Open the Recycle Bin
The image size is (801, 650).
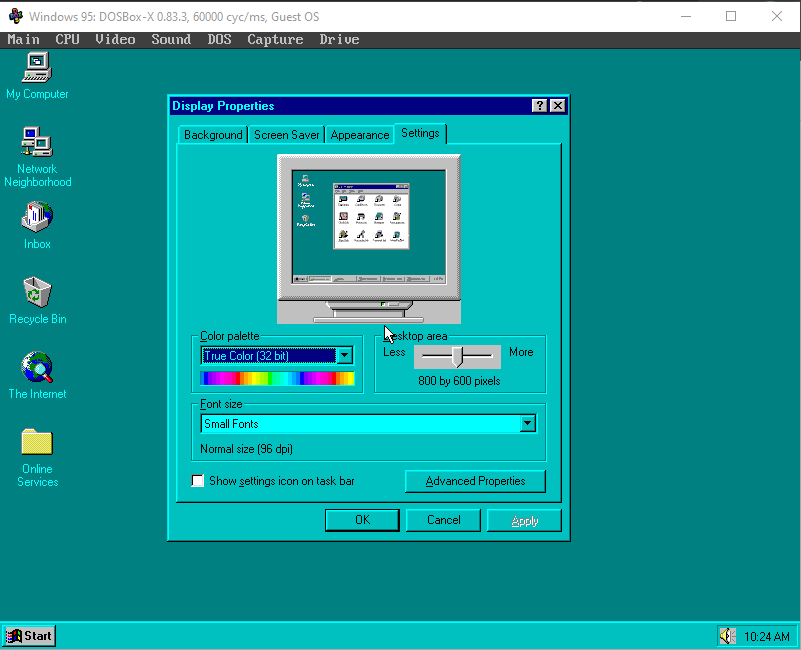[37, 293]
